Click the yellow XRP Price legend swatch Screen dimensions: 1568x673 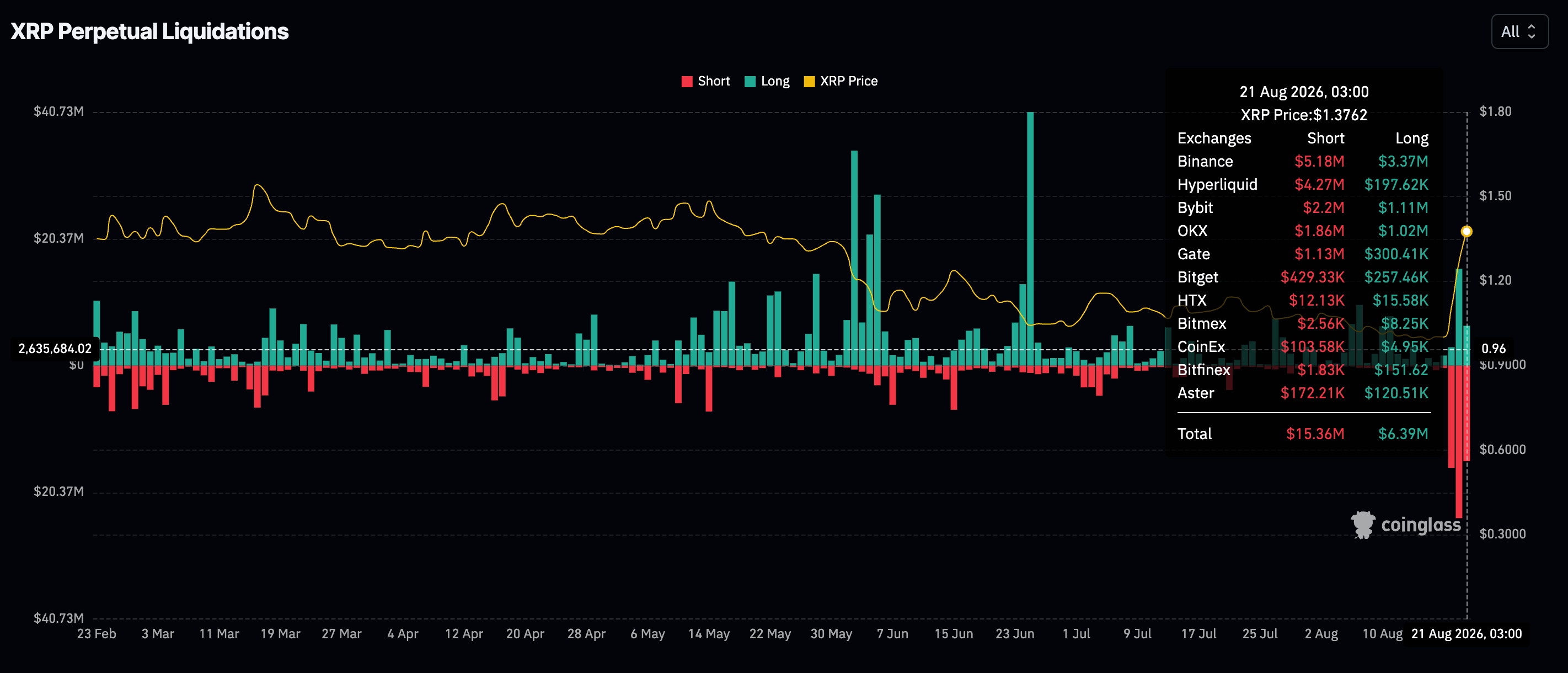tap(810, 82)
